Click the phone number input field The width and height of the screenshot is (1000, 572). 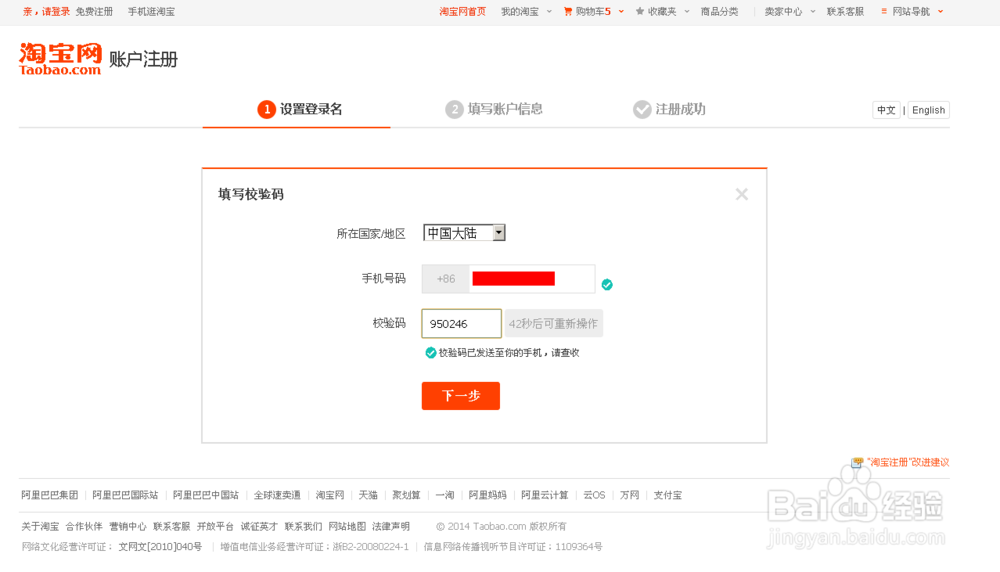coord(532,279)
